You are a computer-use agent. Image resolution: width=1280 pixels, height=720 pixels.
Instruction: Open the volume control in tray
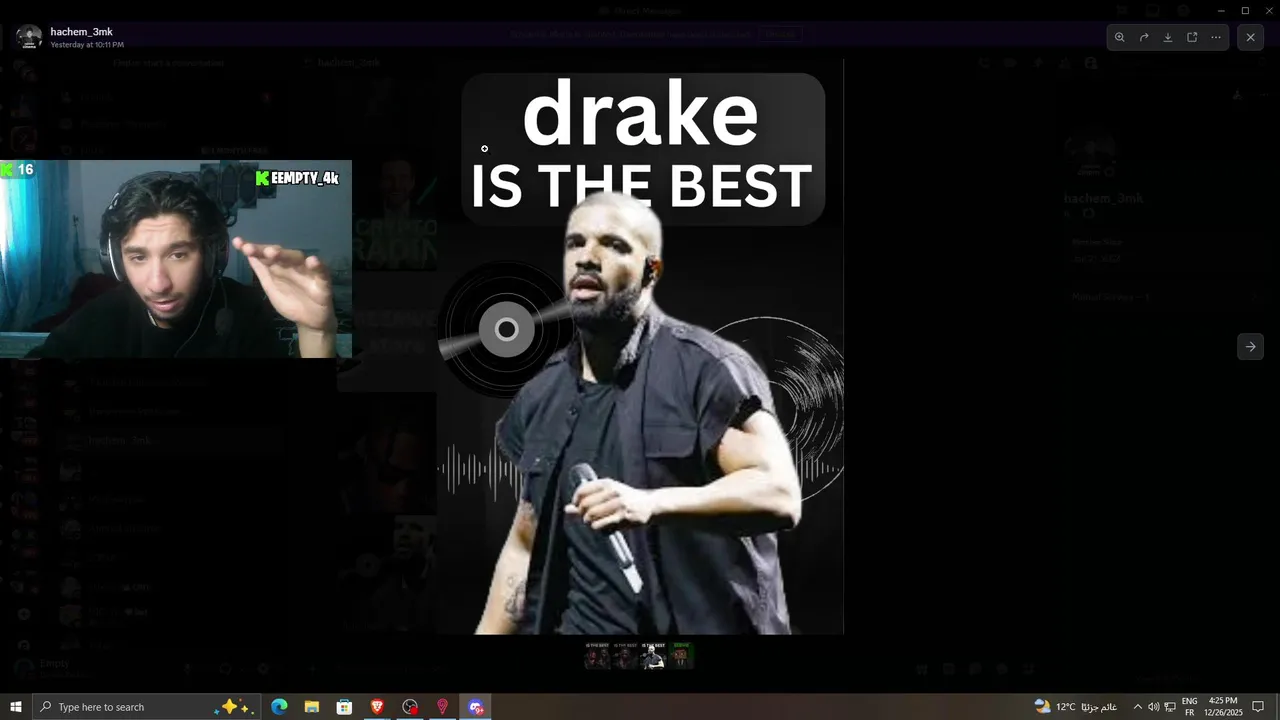pos(1153,707)
